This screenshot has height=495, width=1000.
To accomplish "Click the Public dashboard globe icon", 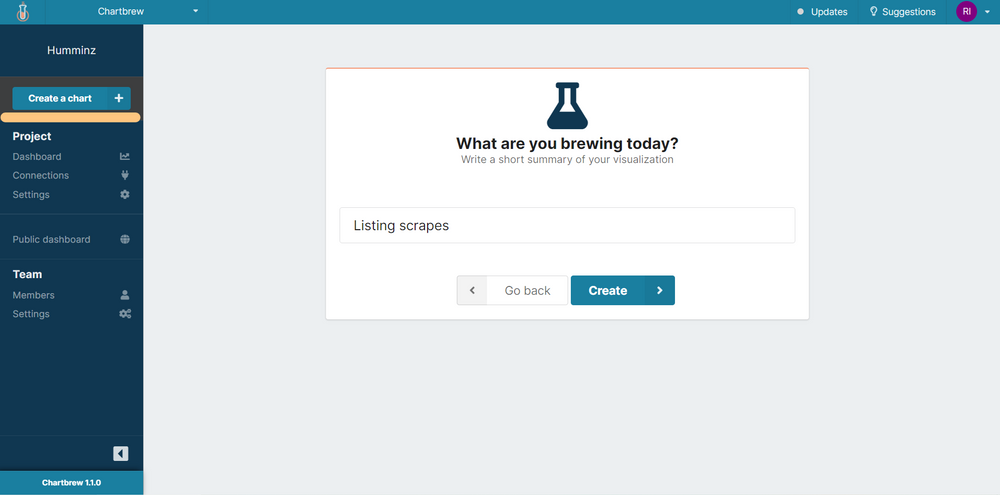I will point(125,240).
